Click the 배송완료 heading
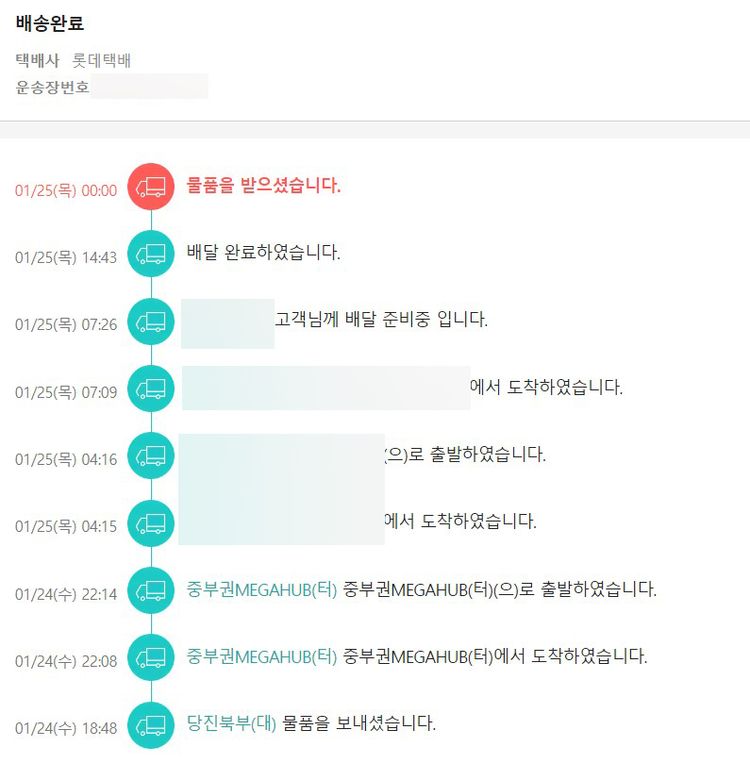Viewport: 750px width, 760px height. tap(50, 24)
